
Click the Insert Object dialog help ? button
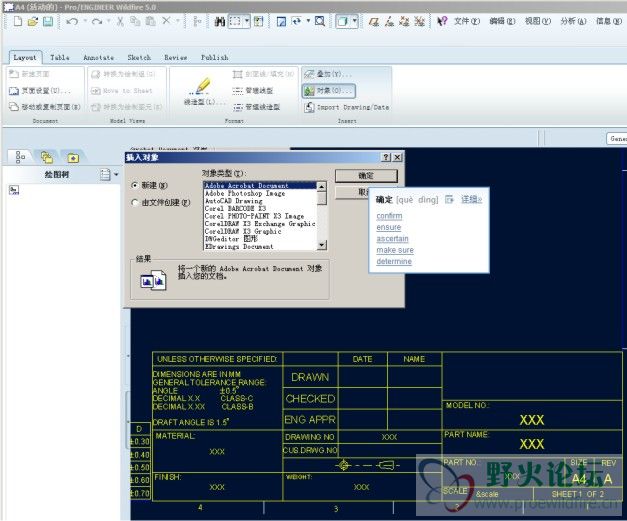point(386,158)
